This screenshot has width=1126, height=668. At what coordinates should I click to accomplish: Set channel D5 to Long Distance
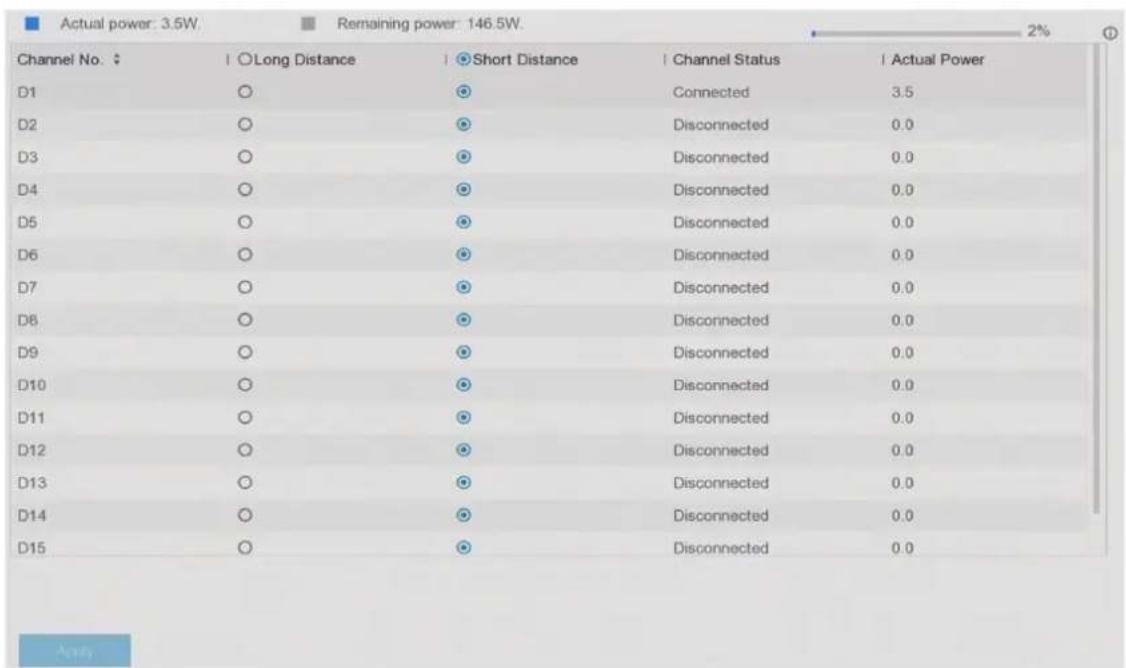(245, 222)
